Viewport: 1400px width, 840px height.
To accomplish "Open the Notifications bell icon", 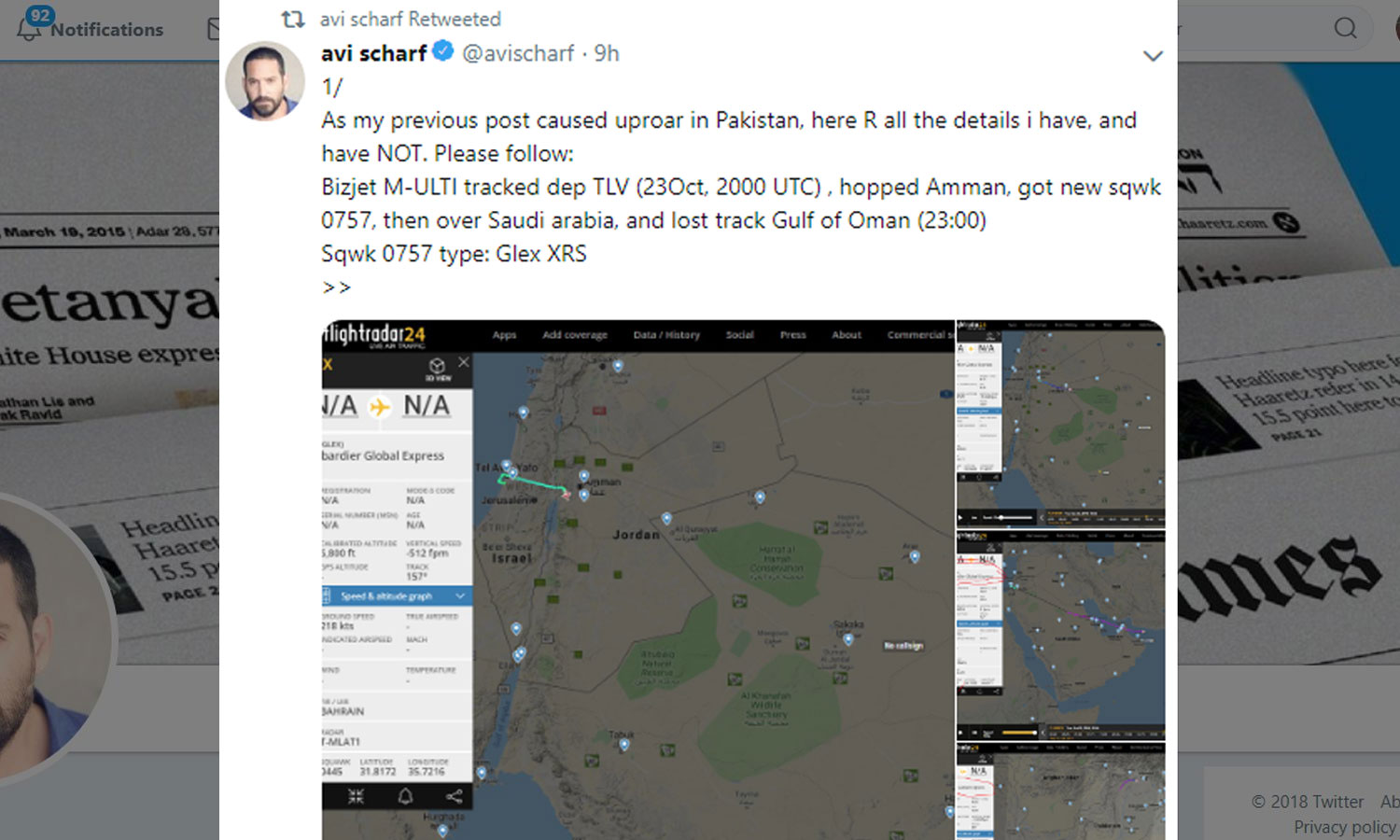I will click(x=29, y=28).
